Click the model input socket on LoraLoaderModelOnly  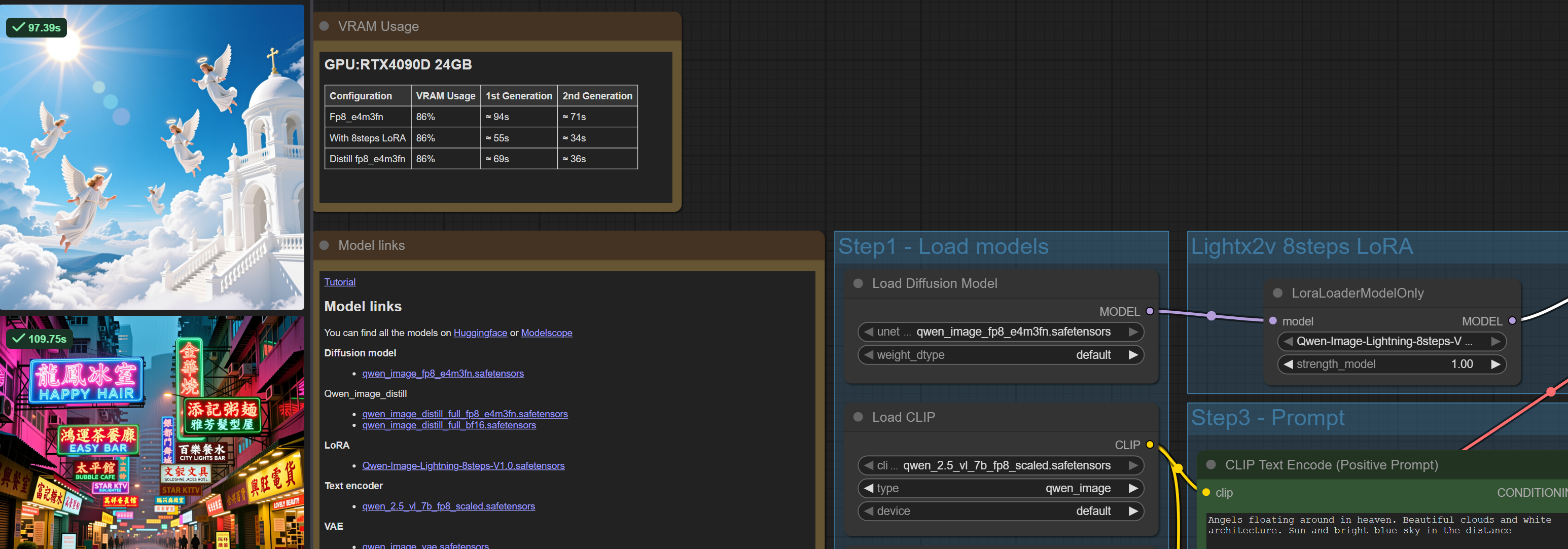coord(1273,321)
